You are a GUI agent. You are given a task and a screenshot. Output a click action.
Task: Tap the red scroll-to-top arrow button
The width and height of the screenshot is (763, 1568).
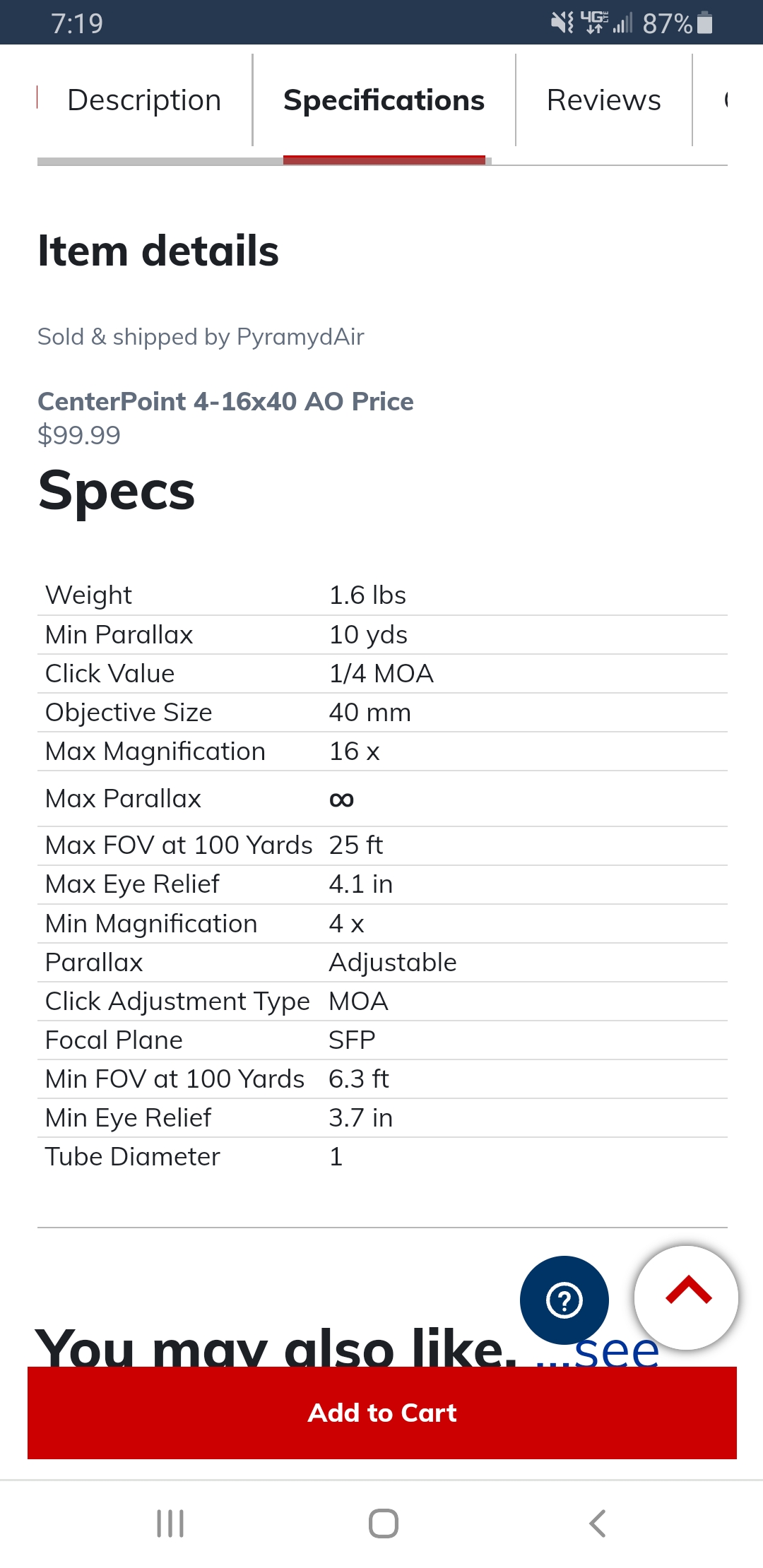[x=687, y=1297]
